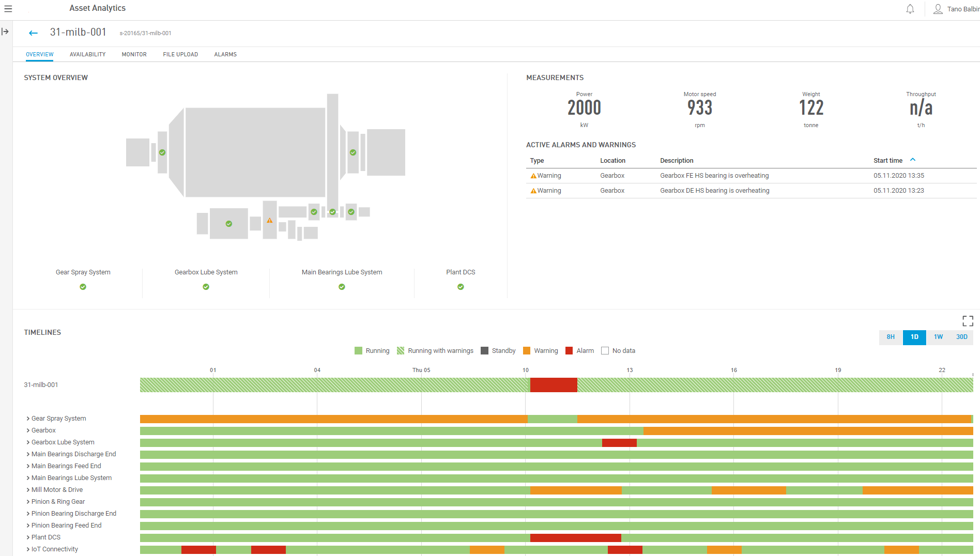Enter fullscreen mode for timelines
This screenshot has width=980, height=556.
[968, 321]
